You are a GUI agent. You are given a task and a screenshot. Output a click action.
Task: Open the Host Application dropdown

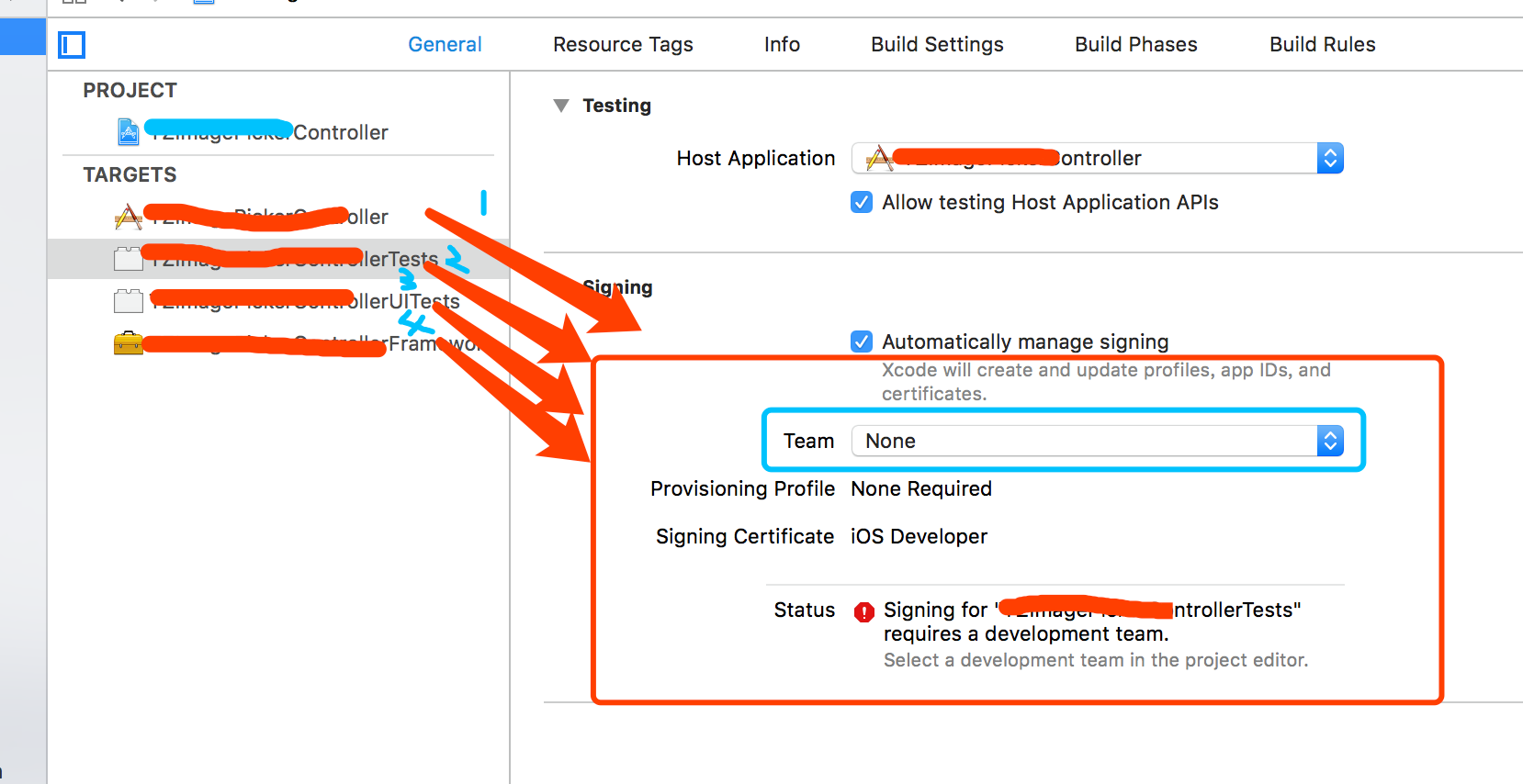tap(1098, 158)
